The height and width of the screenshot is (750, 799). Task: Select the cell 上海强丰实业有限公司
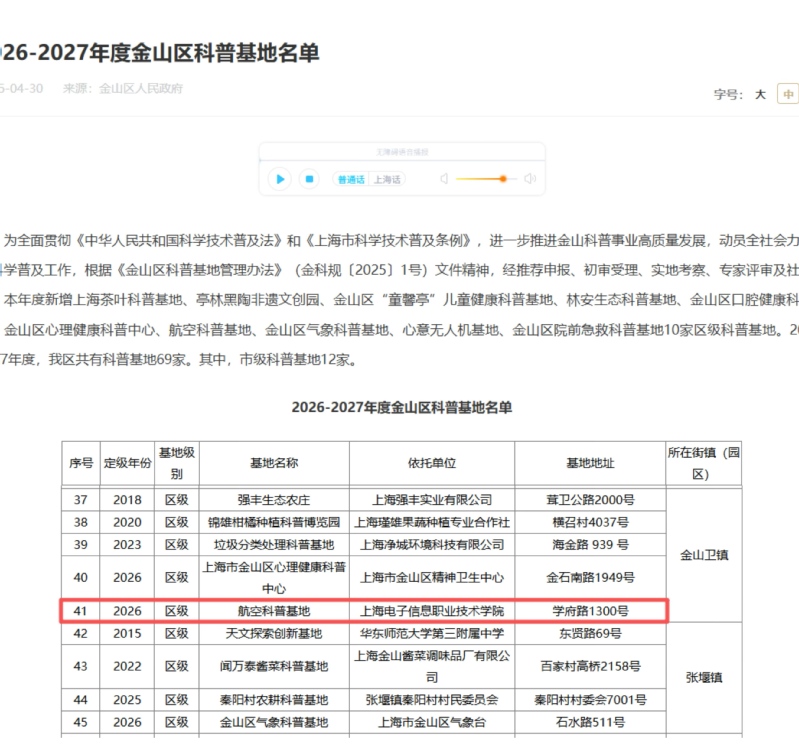(432, 500)
